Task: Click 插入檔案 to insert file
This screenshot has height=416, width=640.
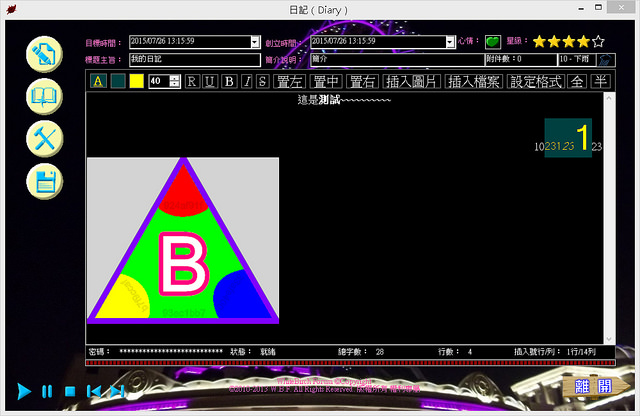Action: point(473,81)
